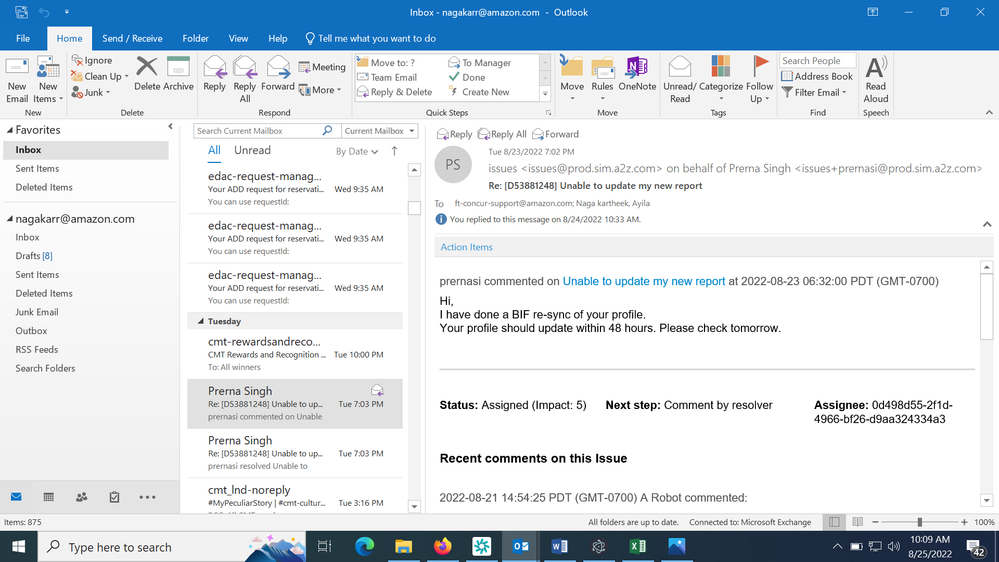Image resolution: width=999 pixels, height=562 pixels.
Task: Open the Address Book
Action: pyautogui.click(x=817, y=76)
